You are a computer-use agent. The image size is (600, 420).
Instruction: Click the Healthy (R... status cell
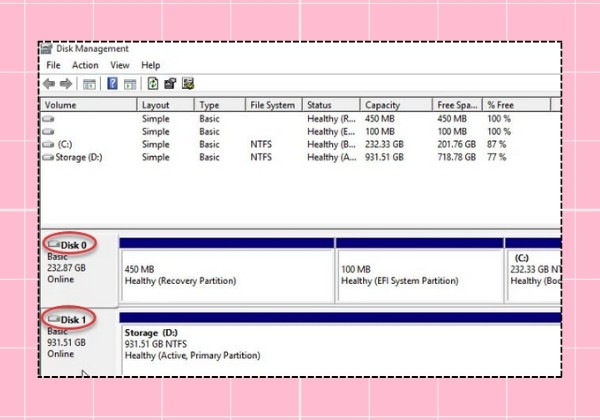[x=331, y=119]
